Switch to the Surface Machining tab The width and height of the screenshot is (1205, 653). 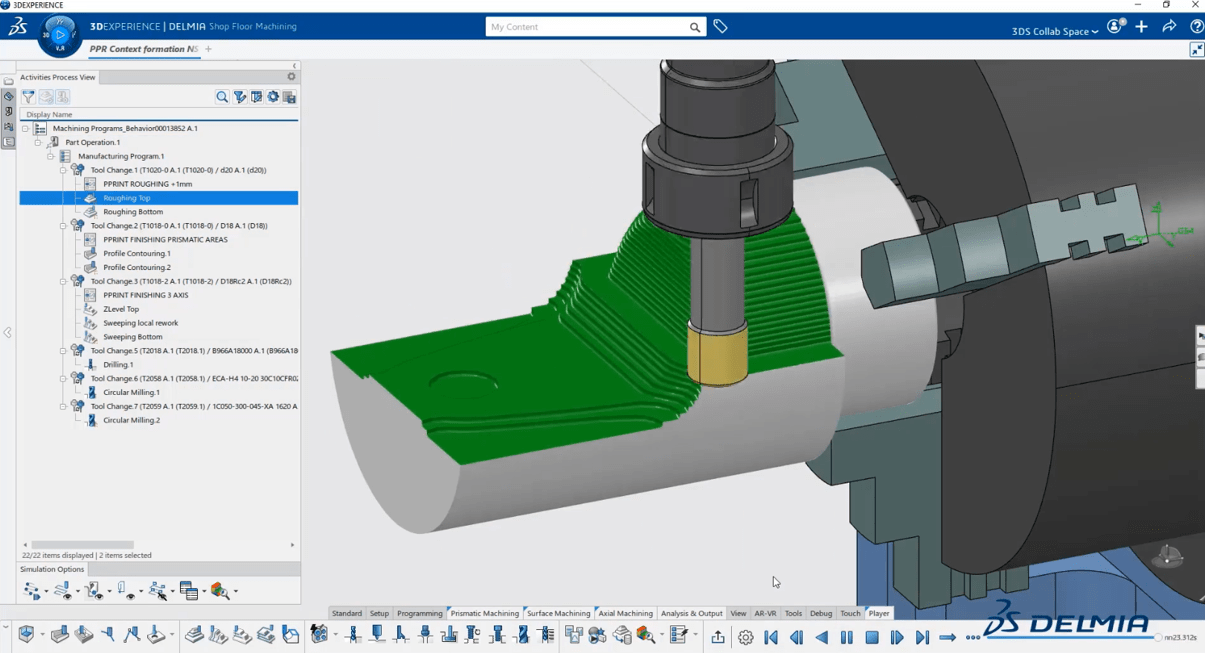click(558, 613)
